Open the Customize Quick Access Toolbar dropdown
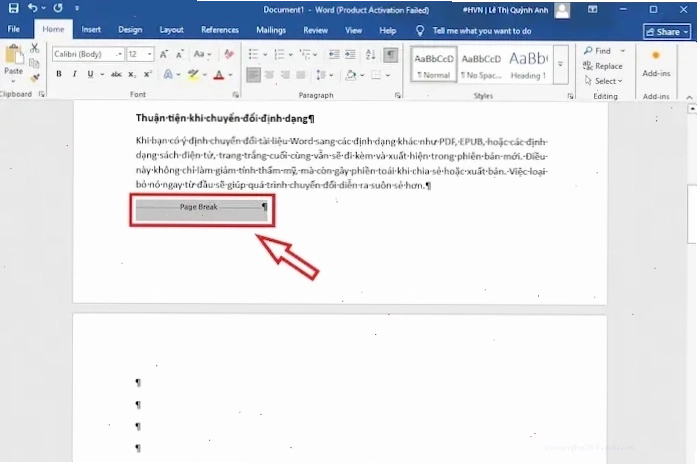Viewport: 697px width, 464px height. pos(77,8)
